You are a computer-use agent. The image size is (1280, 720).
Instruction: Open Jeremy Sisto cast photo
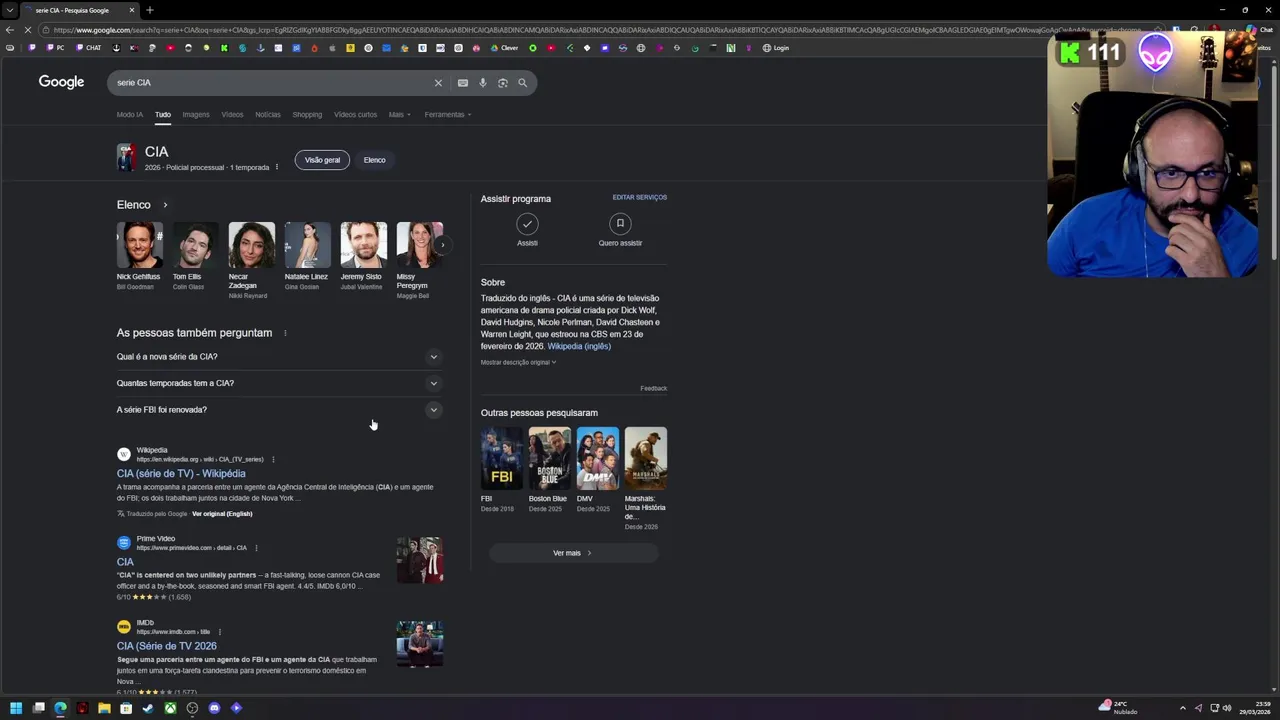coord(363,245)
